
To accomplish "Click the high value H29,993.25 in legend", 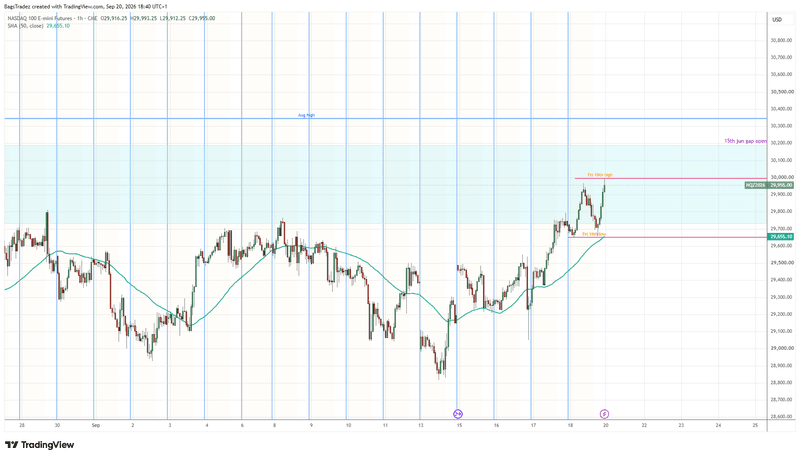I will pos(144,18).
